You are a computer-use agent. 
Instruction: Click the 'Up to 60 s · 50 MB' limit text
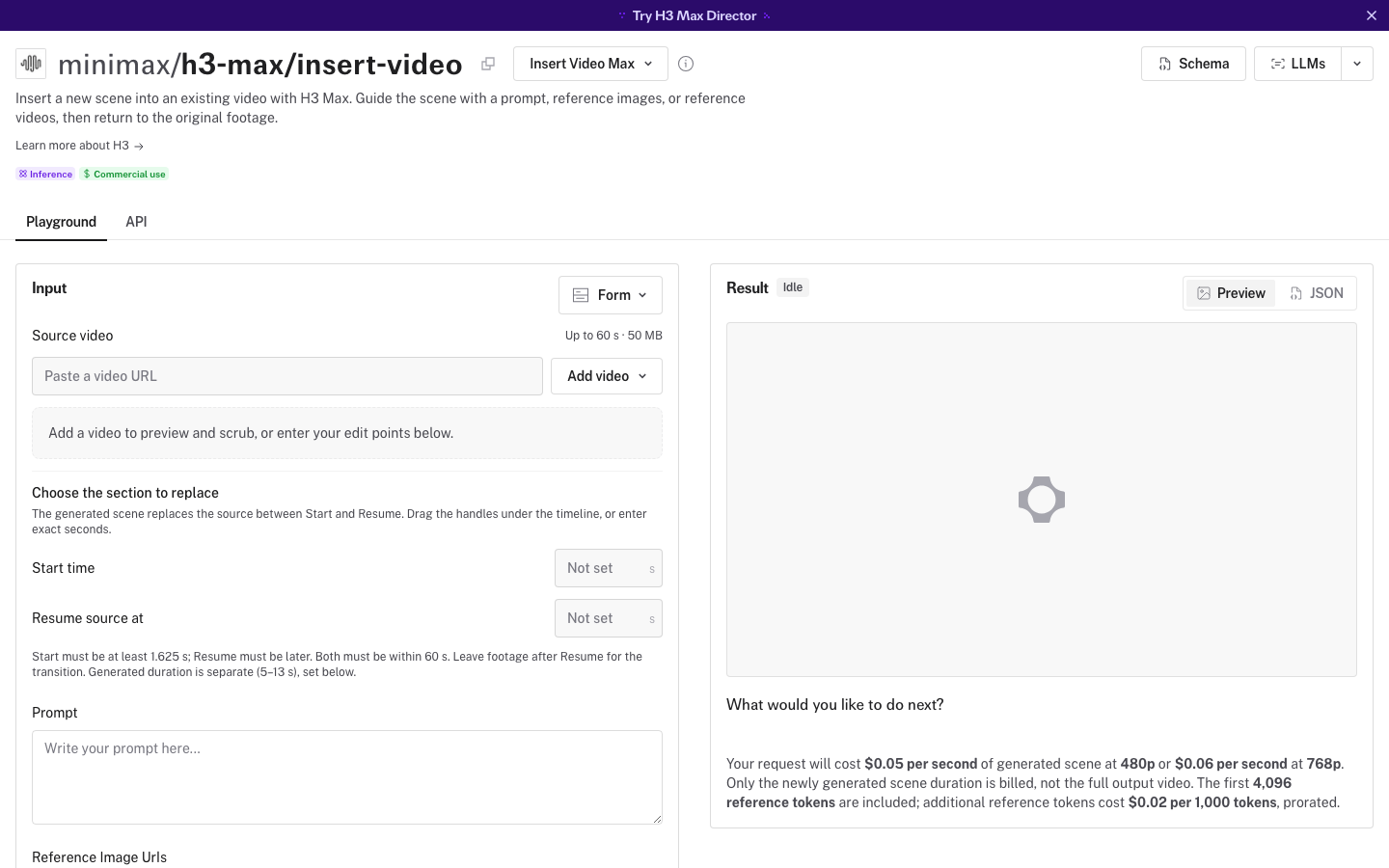[x=613, y=336]
